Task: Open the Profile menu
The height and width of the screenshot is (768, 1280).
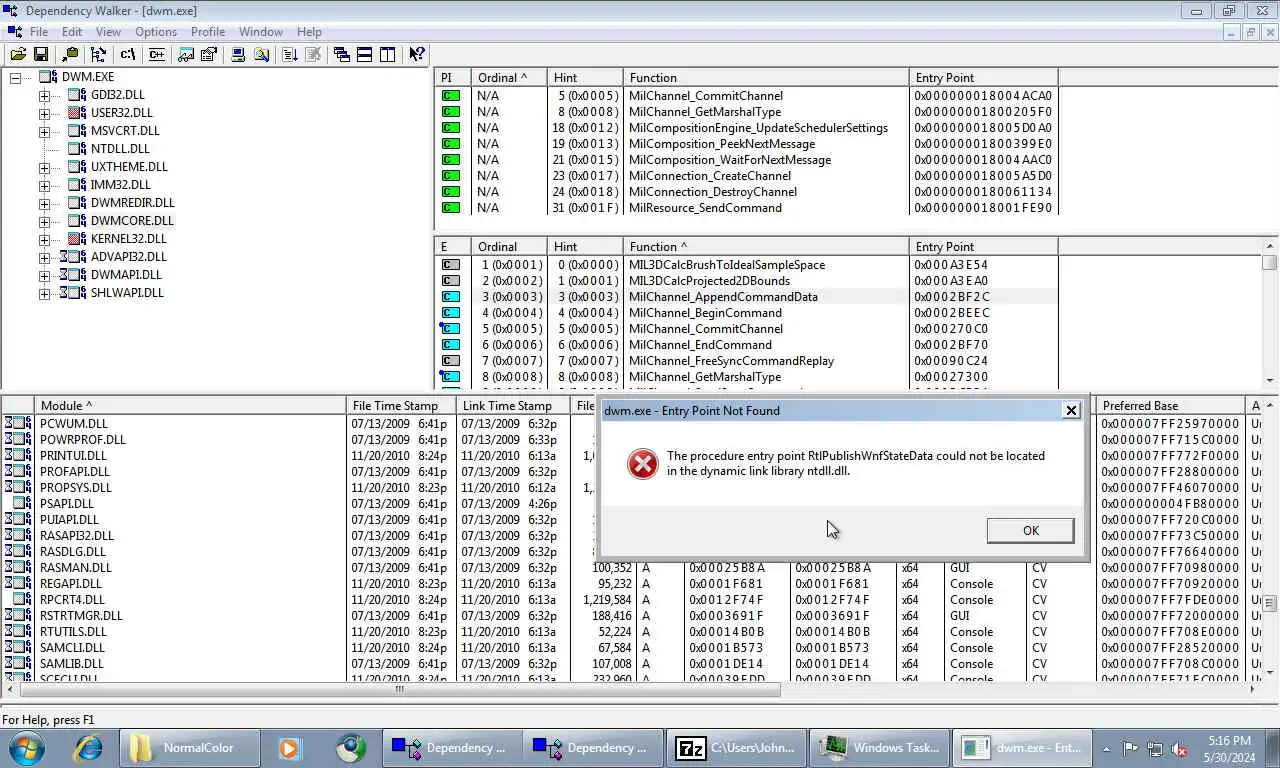Action: point(208,32)
